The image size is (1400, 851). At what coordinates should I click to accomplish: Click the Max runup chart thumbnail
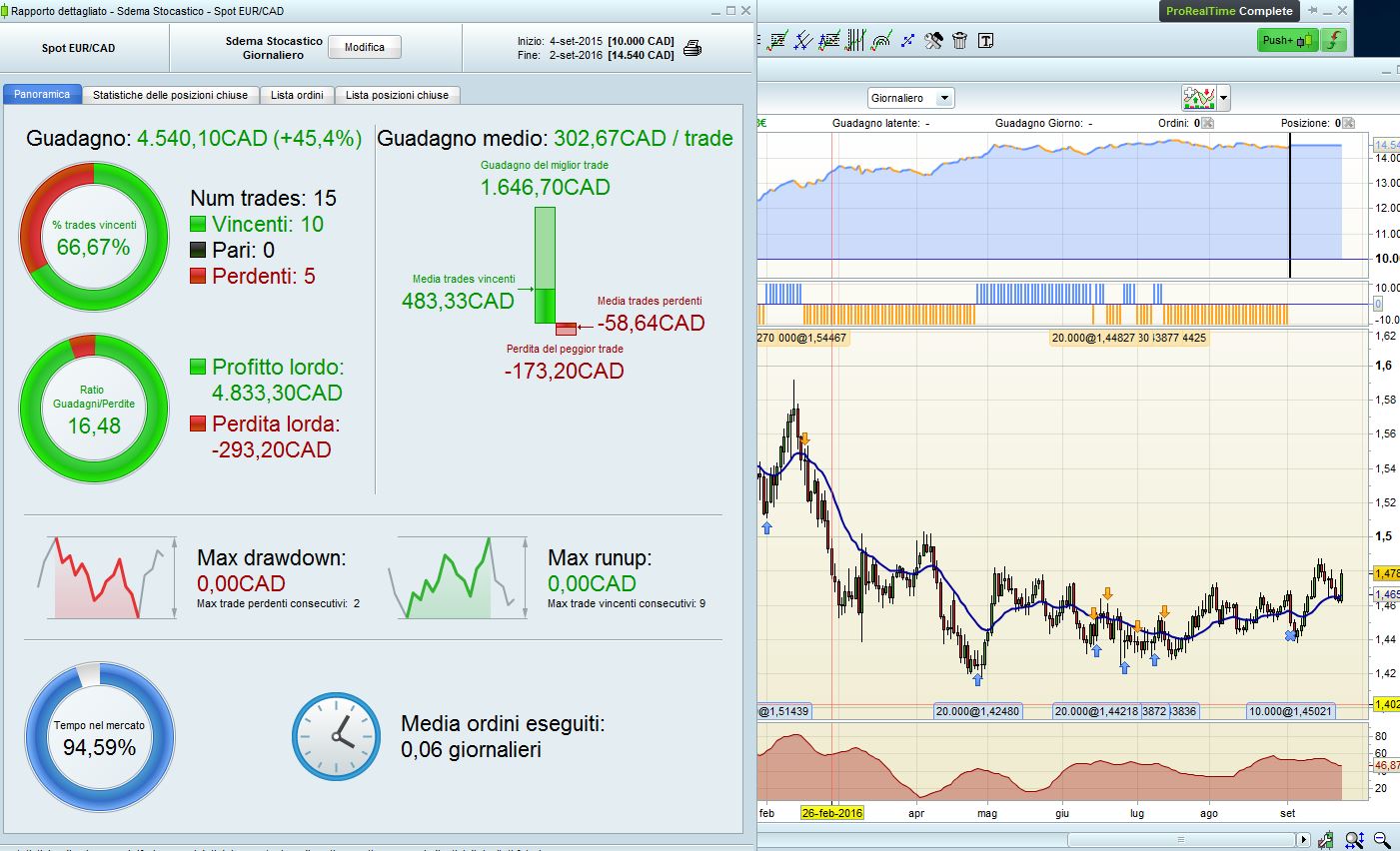[457, 577]
